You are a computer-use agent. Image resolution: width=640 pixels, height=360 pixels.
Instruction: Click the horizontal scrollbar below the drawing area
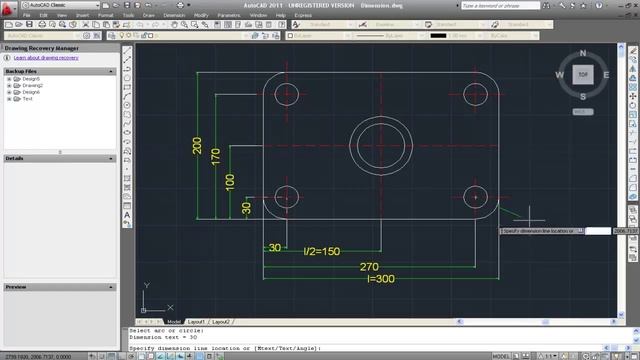[537, 322]
